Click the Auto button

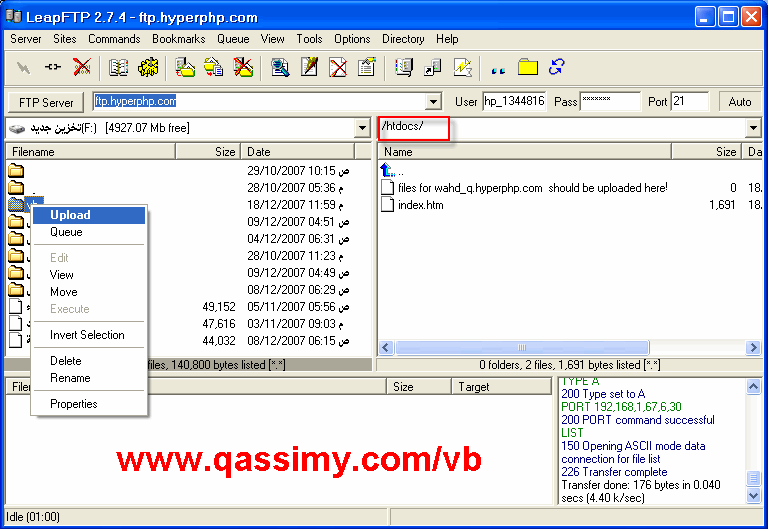[x=740, y=102]
